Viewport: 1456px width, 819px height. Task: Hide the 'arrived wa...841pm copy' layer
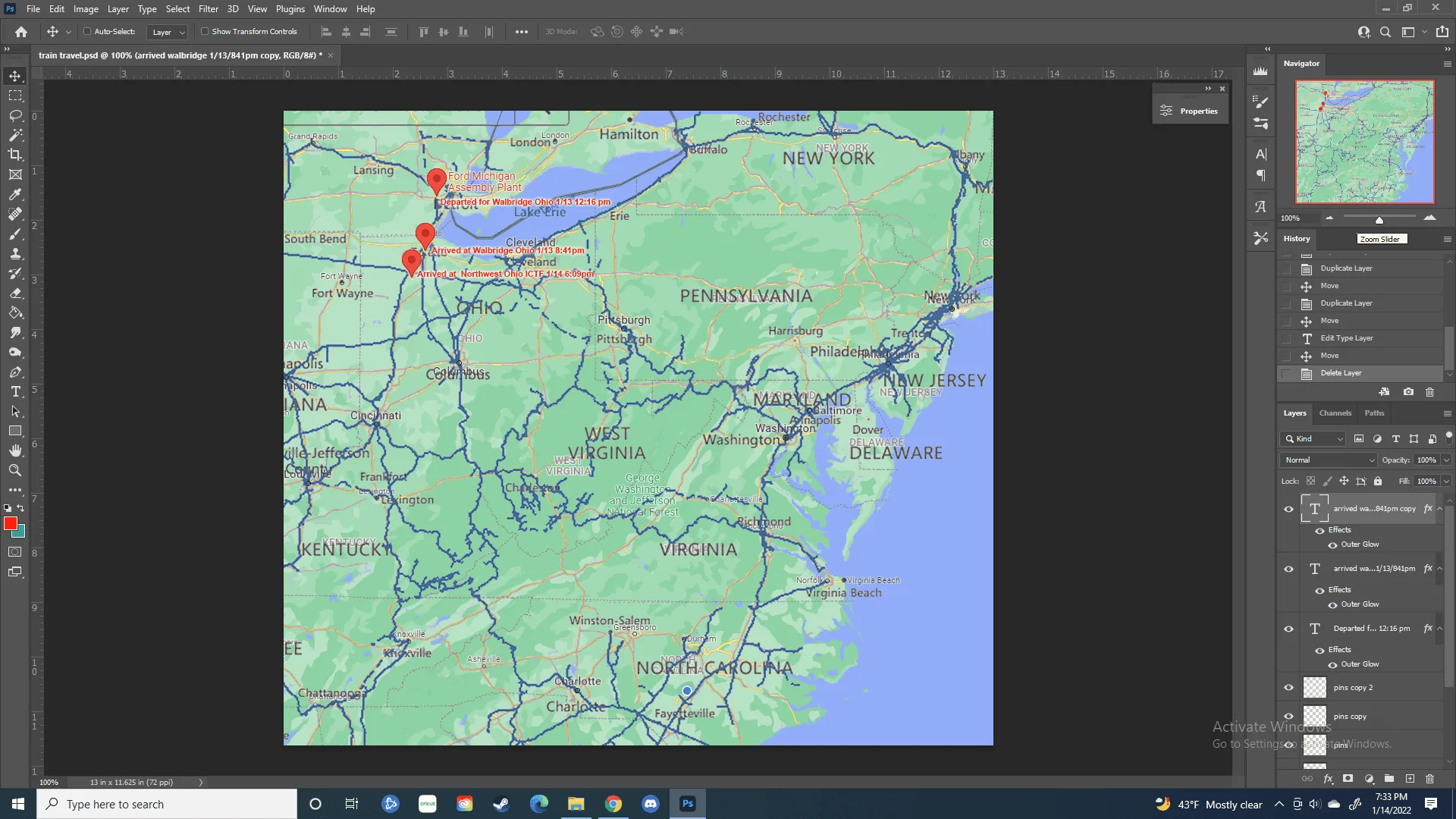[x=1288, y=509]
